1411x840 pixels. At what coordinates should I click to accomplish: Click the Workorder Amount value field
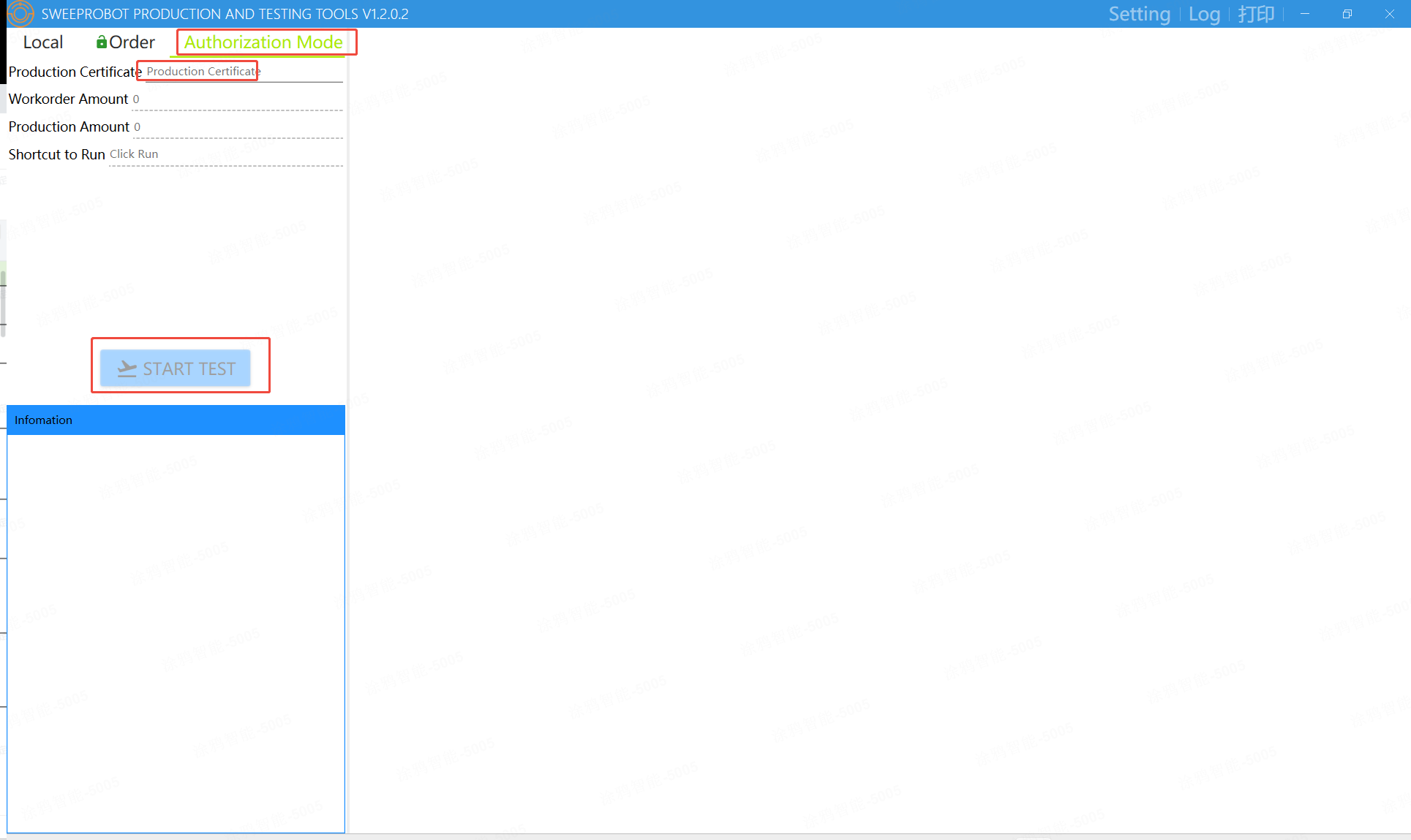pyautogui.click(x=237, y=99)
